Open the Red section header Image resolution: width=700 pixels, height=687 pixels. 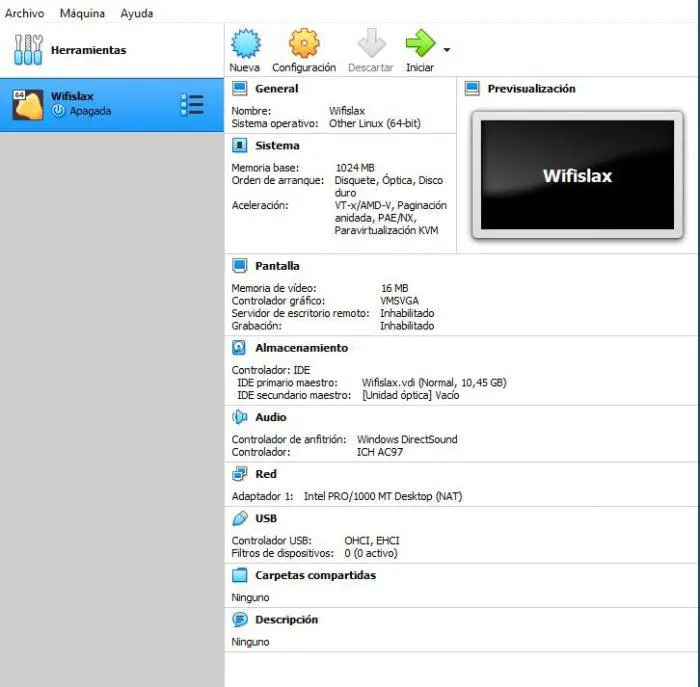point(266,474)
